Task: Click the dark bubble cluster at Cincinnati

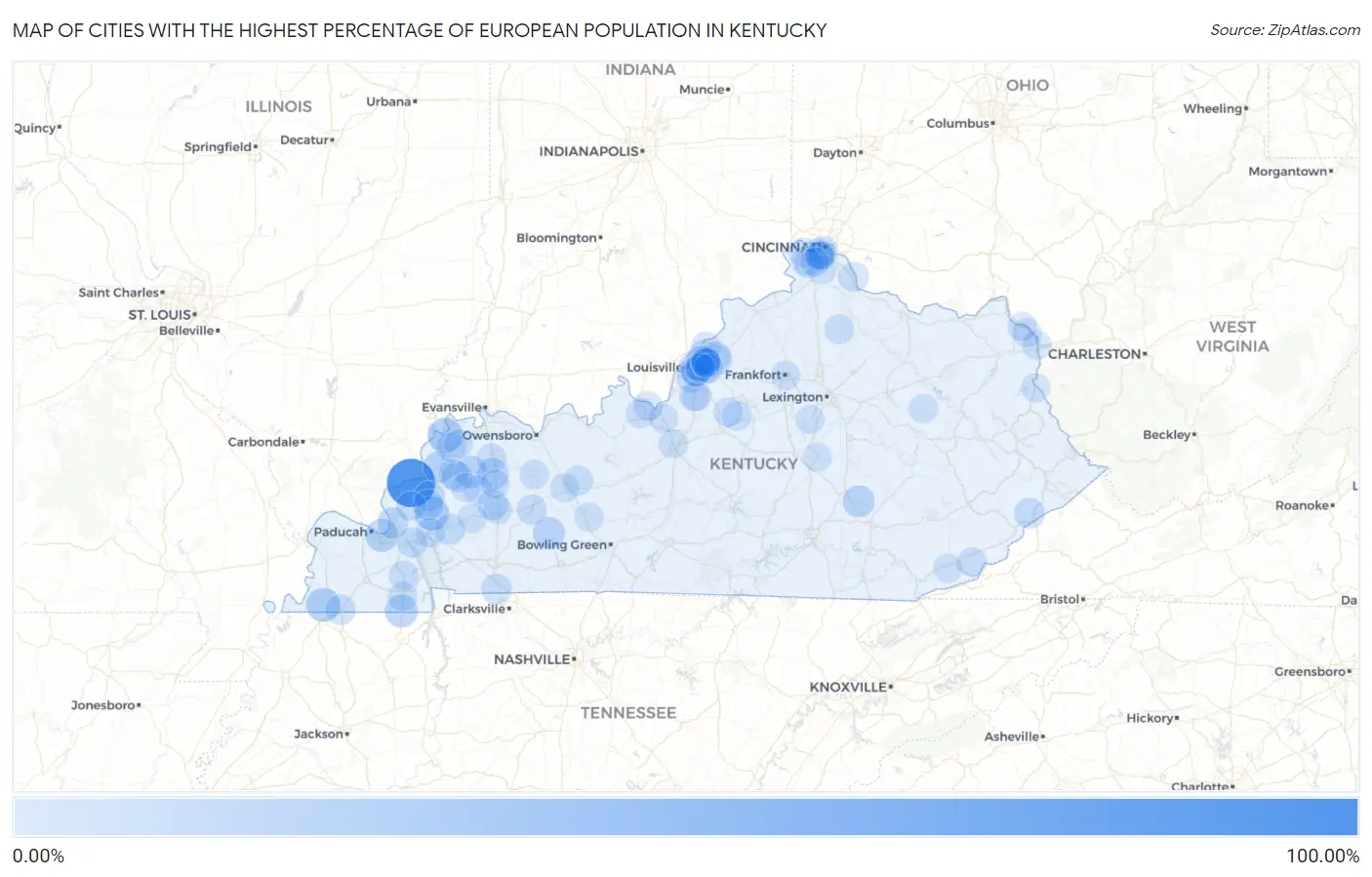Action: (x=817, y=257)
